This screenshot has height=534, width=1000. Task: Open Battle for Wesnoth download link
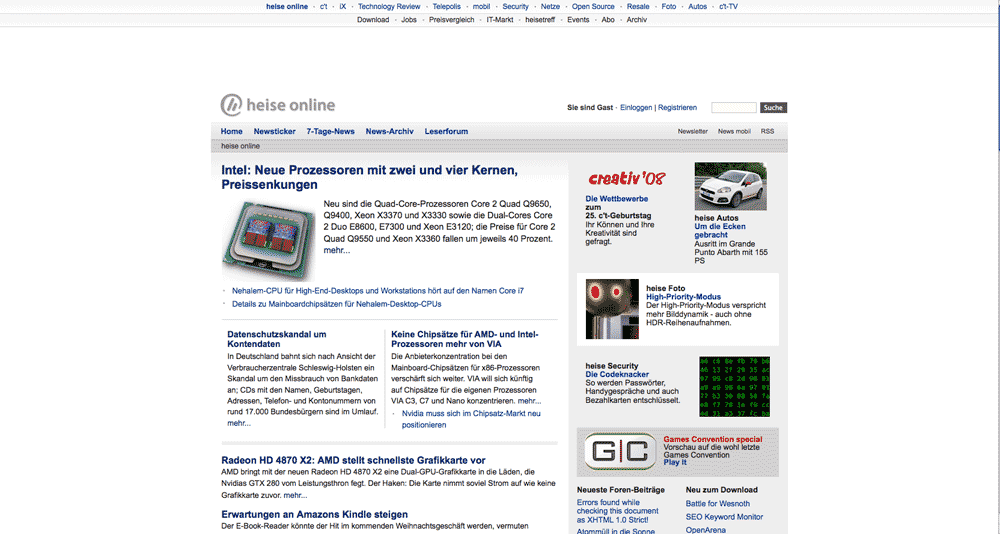pos(717,504)
